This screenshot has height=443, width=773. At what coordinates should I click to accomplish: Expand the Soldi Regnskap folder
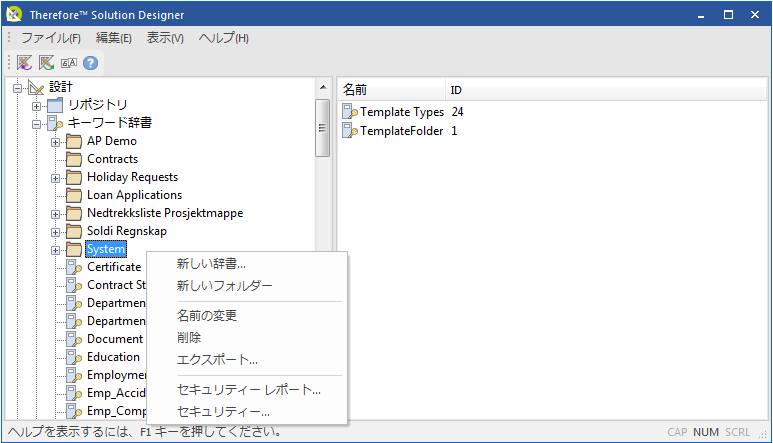pos(55,232)
